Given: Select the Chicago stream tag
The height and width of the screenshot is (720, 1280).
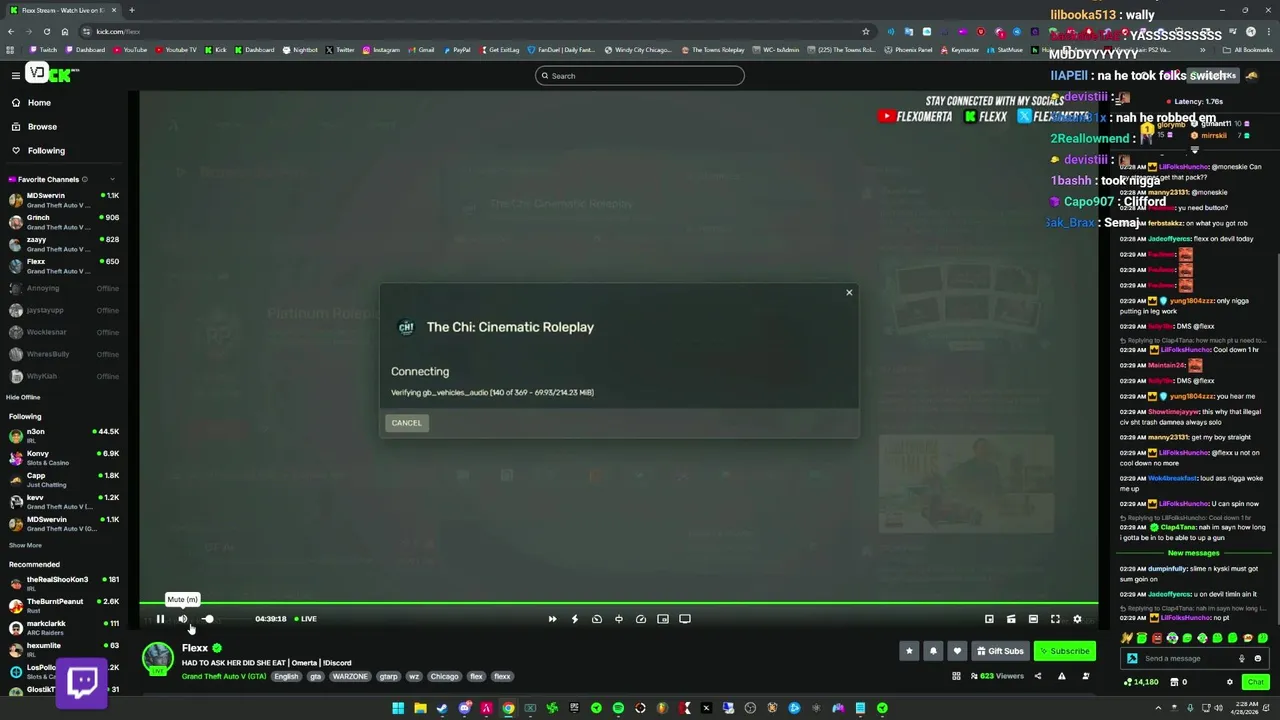Looking at the screenshot, I should (444, 676).
